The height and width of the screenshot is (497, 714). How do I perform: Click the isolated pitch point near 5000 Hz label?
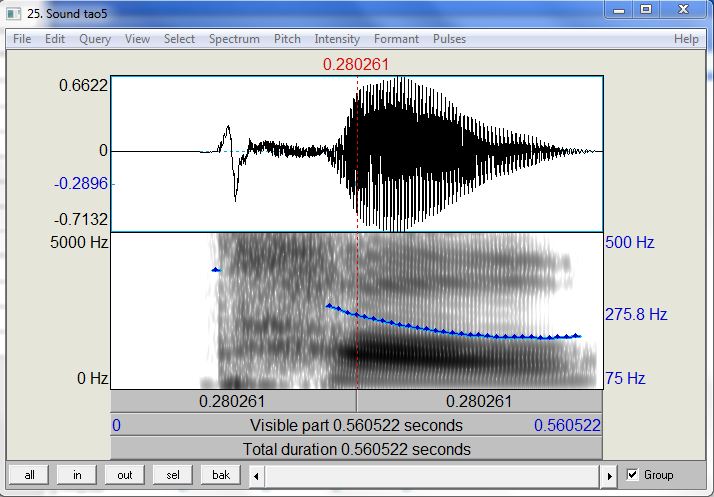216,270
